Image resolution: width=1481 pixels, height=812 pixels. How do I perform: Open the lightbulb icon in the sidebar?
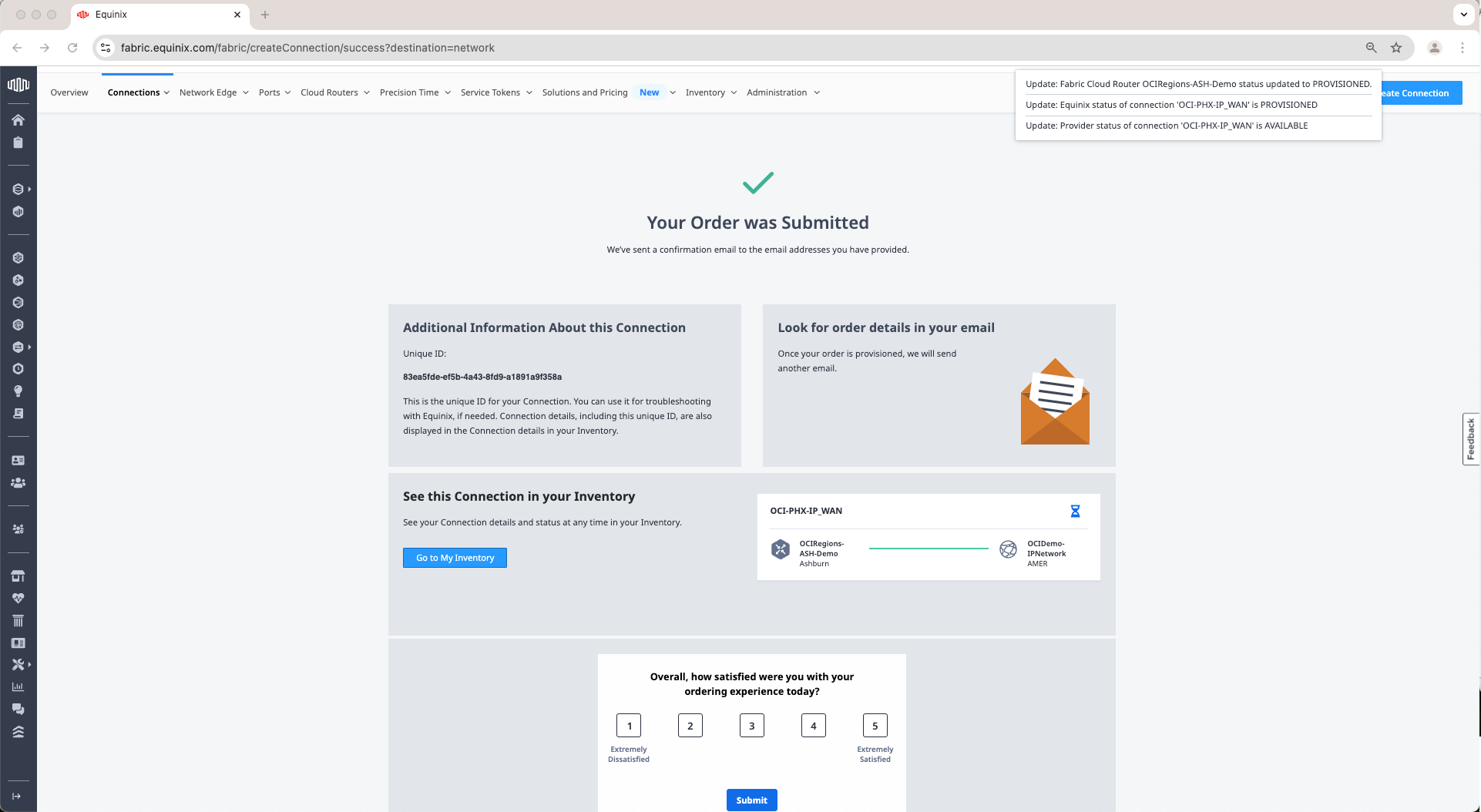pos(18,391)
